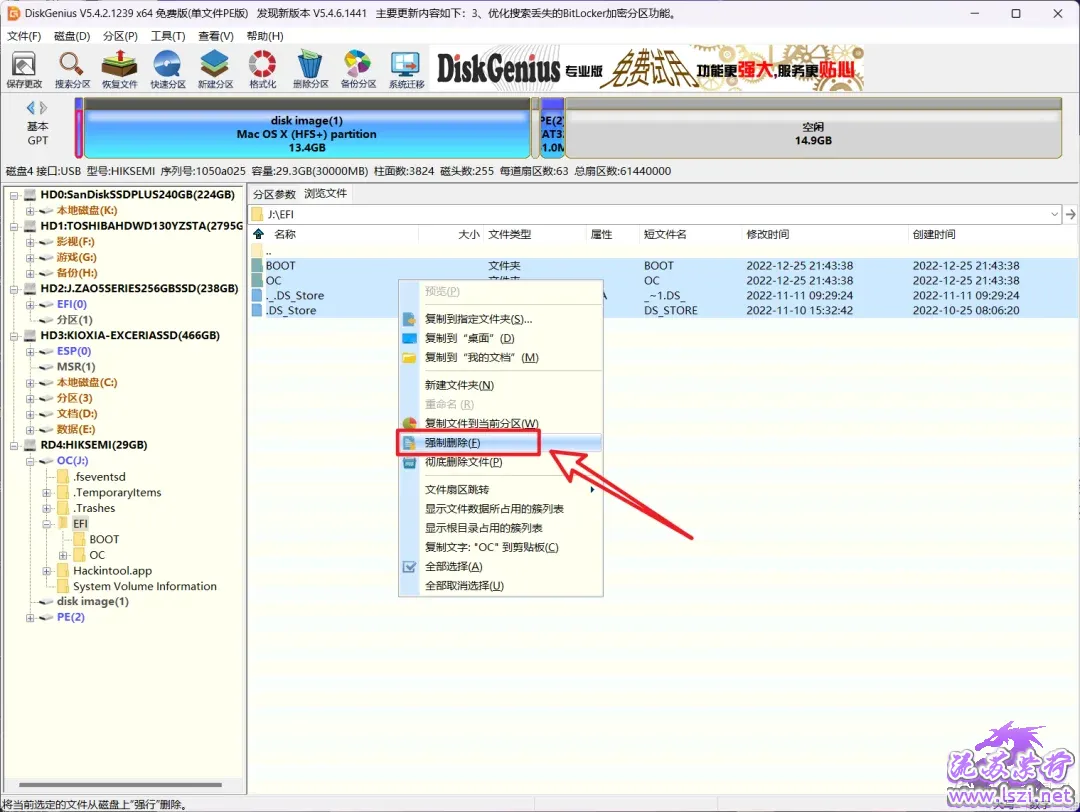The image size is (1080, 812).
Task: Select the .Trashes folder in tree
Action: [x=94, y=508]
